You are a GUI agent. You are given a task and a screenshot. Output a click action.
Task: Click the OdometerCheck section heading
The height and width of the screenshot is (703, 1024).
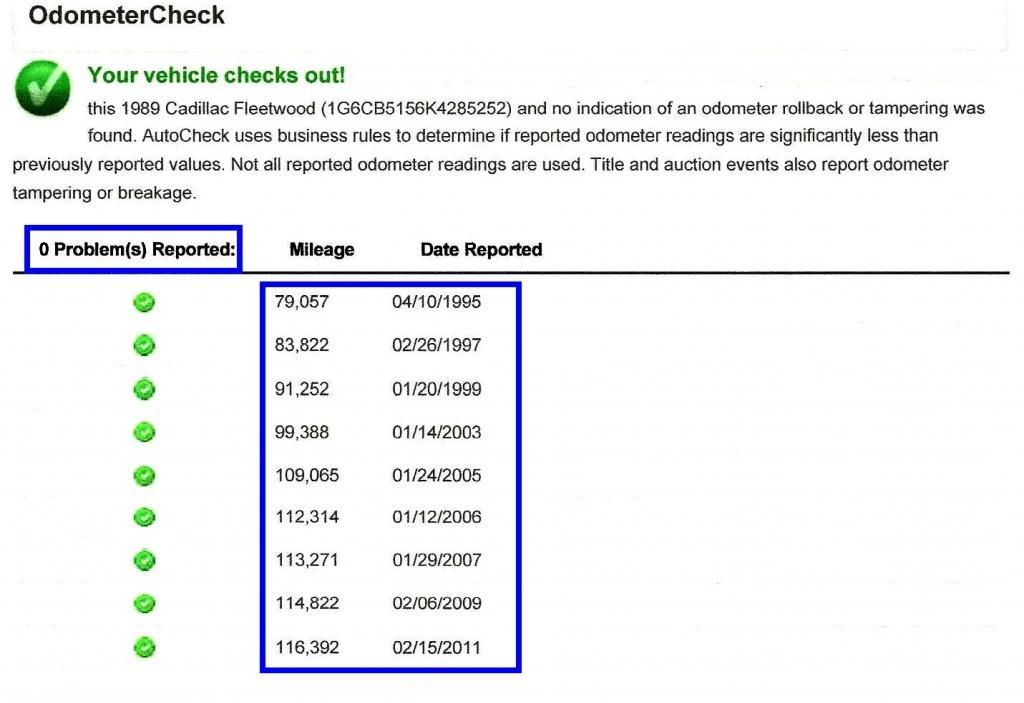(127, 16)
